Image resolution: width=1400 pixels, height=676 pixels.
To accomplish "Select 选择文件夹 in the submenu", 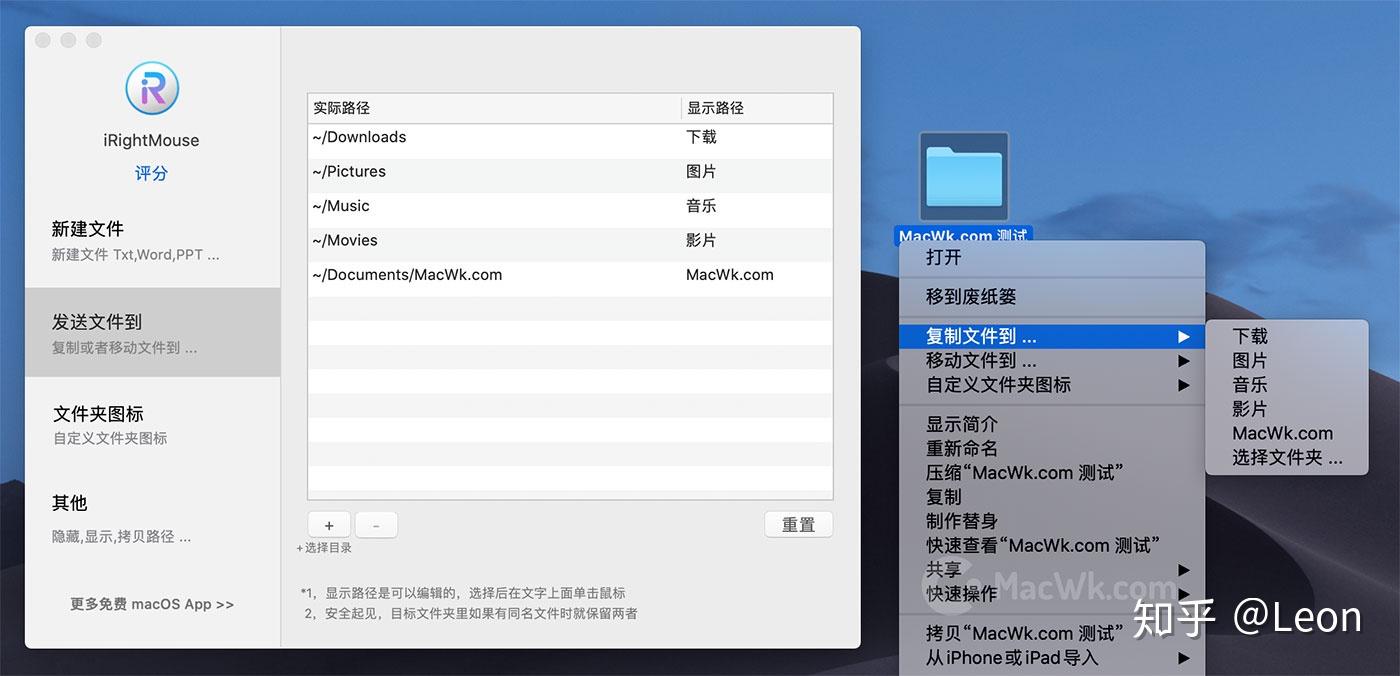I will (1285, 457).
